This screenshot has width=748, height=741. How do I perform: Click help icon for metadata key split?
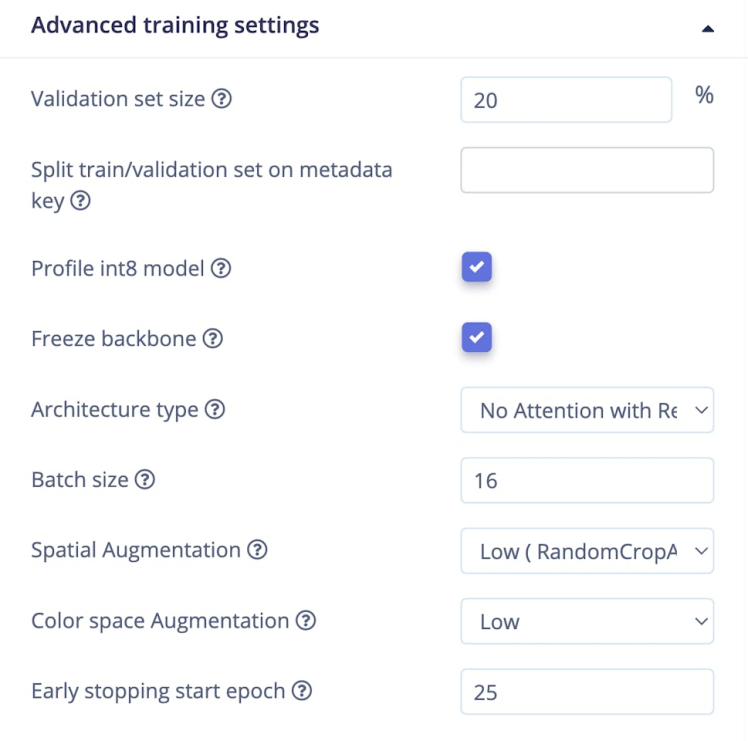pos(81,201)
